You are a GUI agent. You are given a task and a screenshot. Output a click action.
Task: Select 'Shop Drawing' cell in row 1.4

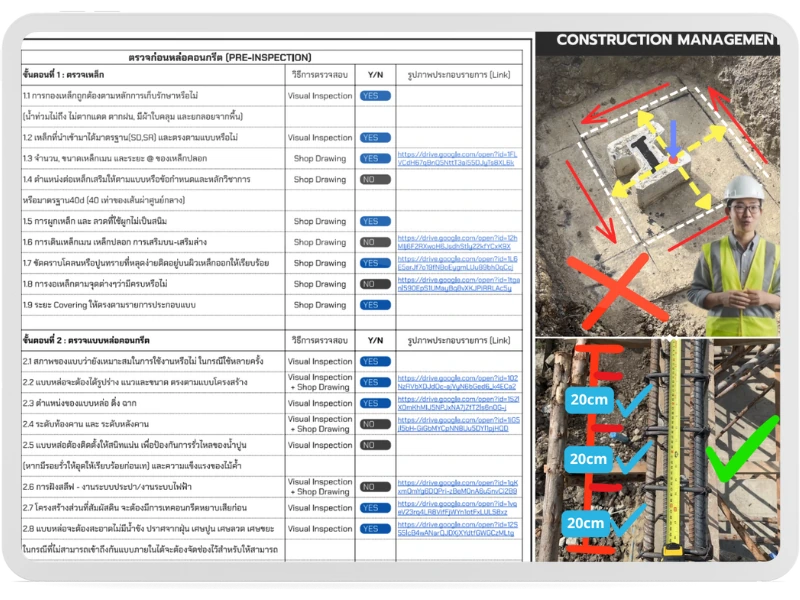coord(320,180)
